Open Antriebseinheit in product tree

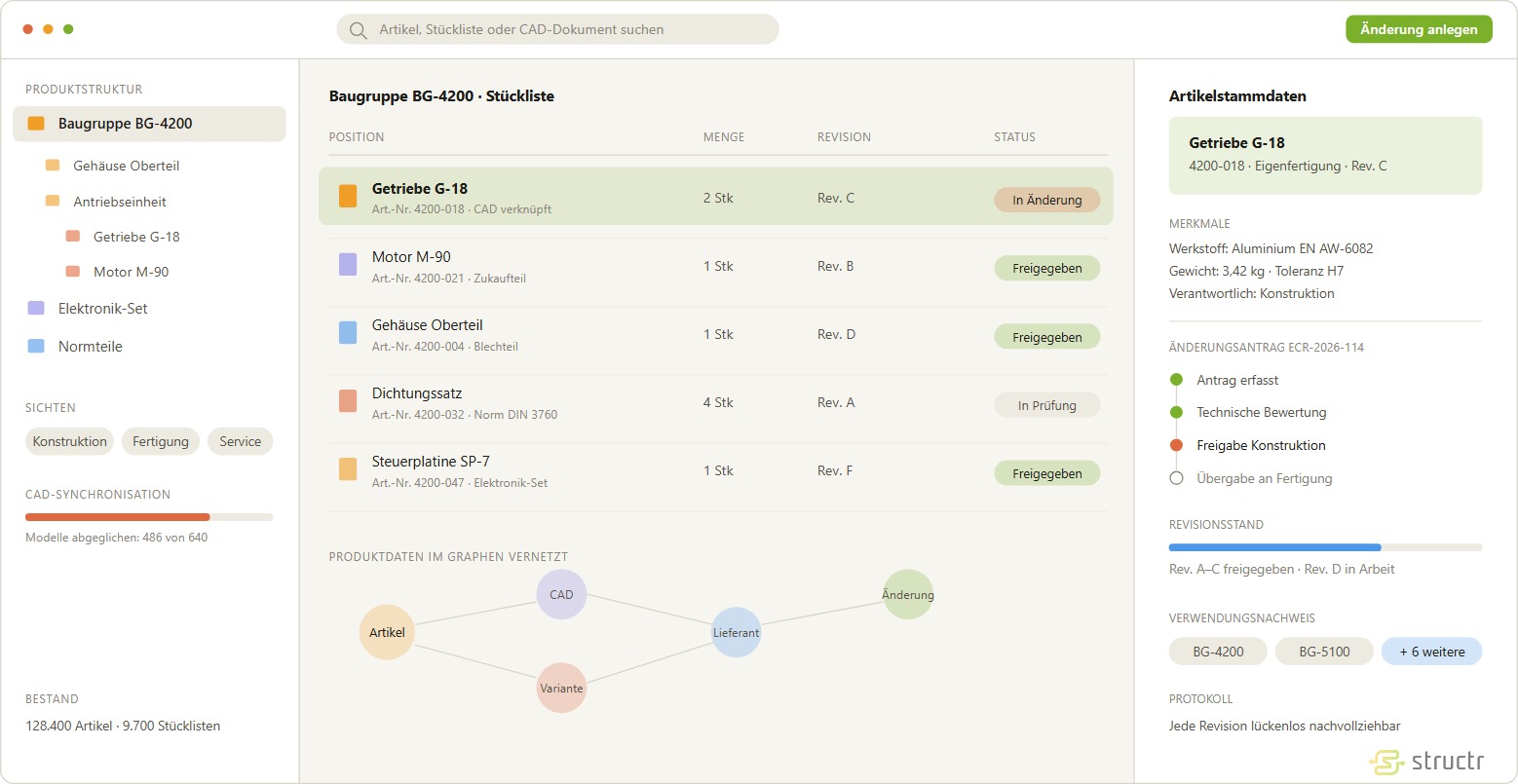120,202
